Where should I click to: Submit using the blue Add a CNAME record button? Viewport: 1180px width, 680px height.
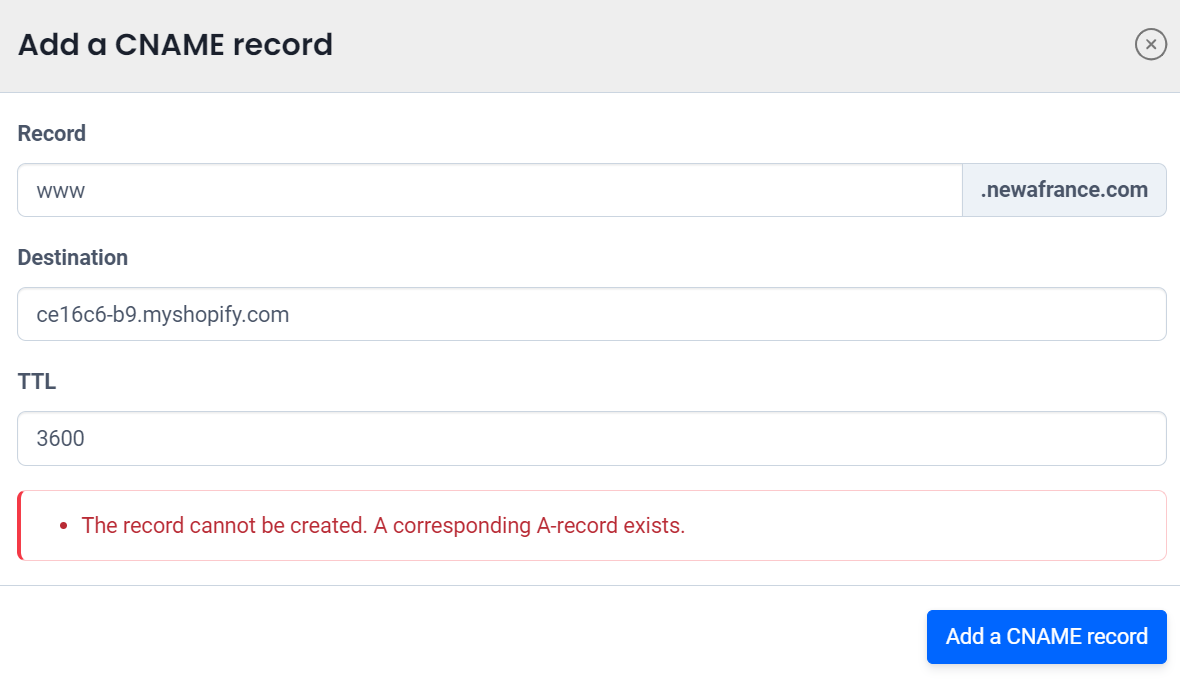(x=1046, y=637)
